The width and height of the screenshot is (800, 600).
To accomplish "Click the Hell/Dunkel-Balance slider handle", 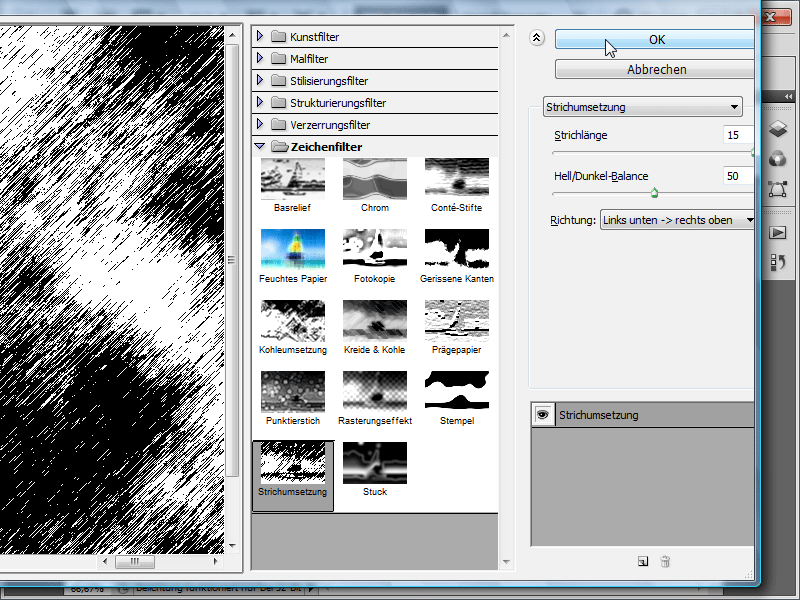I will [x=654, y=193].
